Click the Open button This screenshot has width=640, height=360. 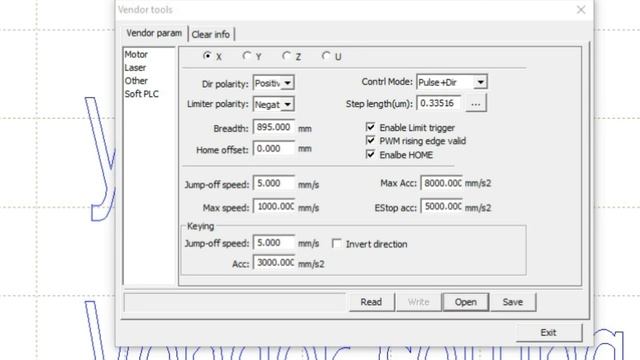(x=466, y=302)
